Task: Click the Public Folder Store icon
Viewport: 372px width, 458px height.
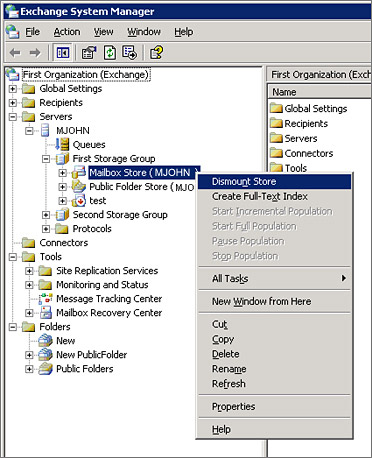Action: (x=79, y=186)
